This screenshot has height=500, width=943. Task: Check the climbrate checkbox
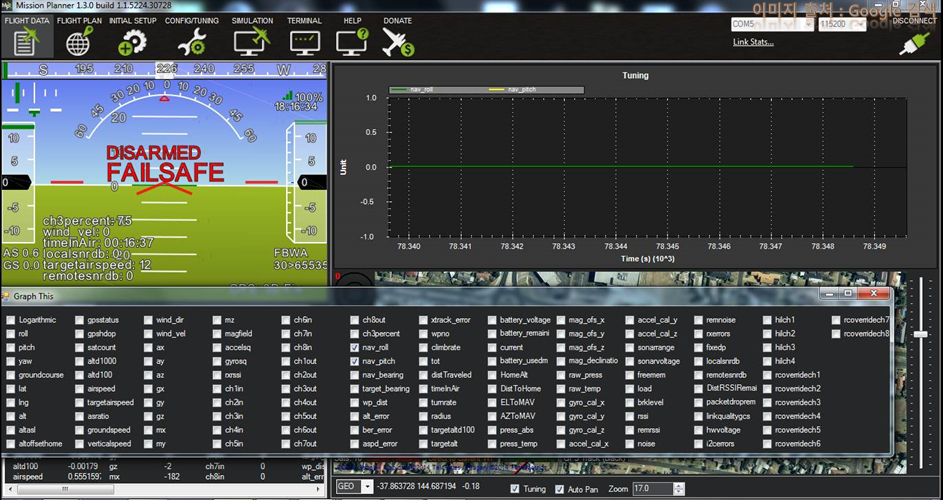click(423, 347)
